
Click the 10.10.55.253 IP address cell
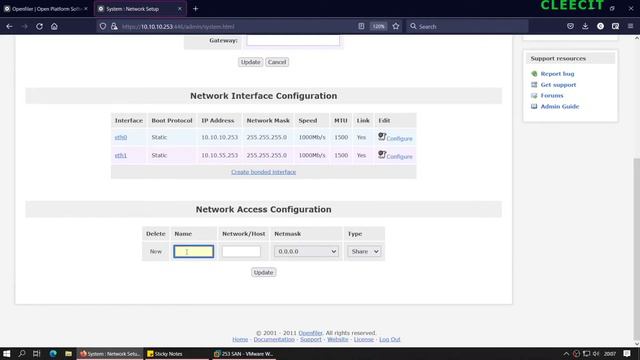pyautogui.click(x=219, y=155)
